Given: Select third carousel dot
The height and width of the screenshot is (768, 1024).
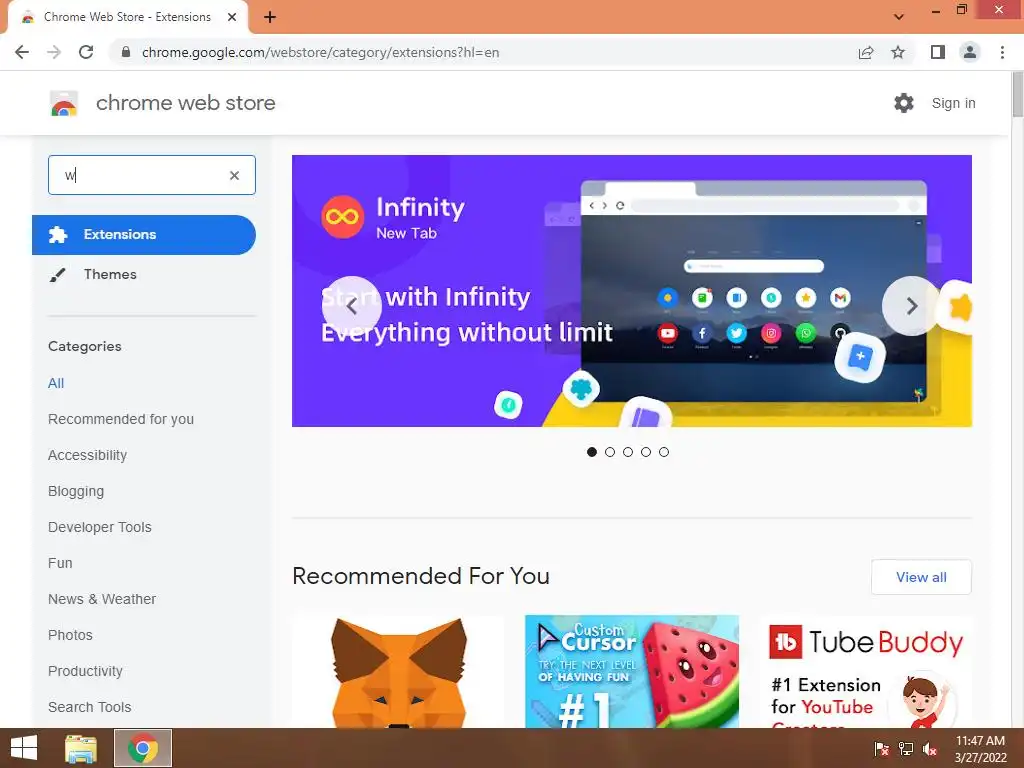Looking at the screenshot, I should (628, 452).
